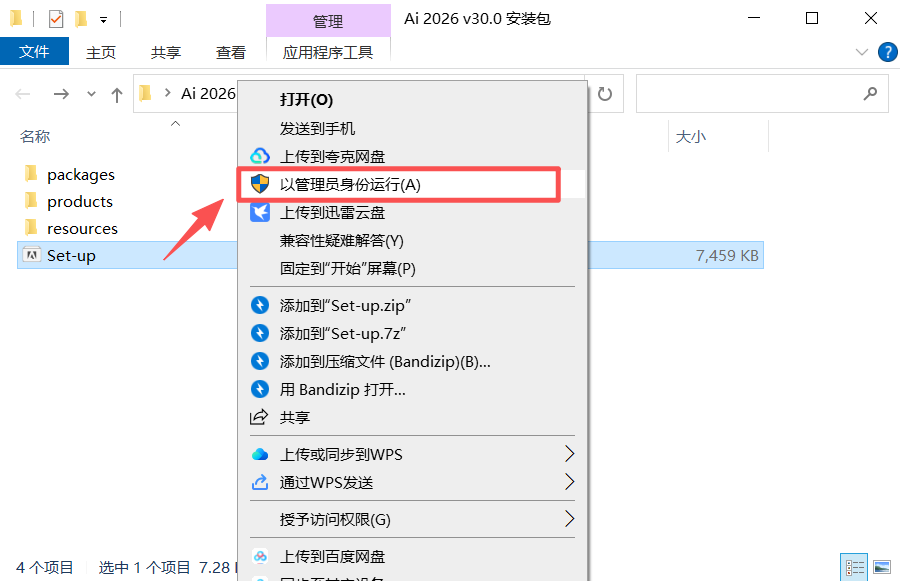
Task: Click the Up one level arrow
Action: coord(118,93)
